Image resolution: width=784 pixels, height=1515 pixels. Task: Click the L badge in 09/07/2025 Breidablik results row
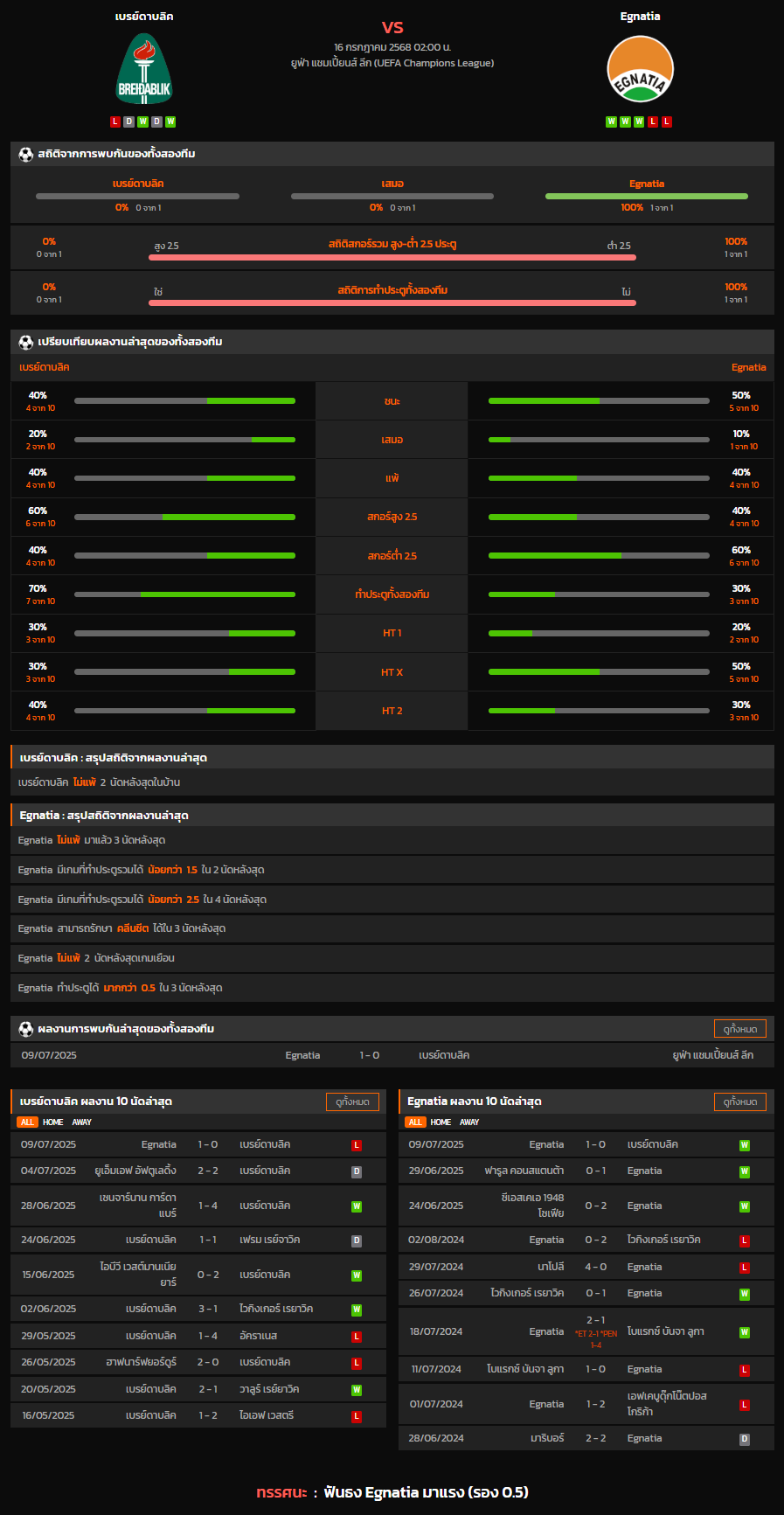(x=357, y=1145)
